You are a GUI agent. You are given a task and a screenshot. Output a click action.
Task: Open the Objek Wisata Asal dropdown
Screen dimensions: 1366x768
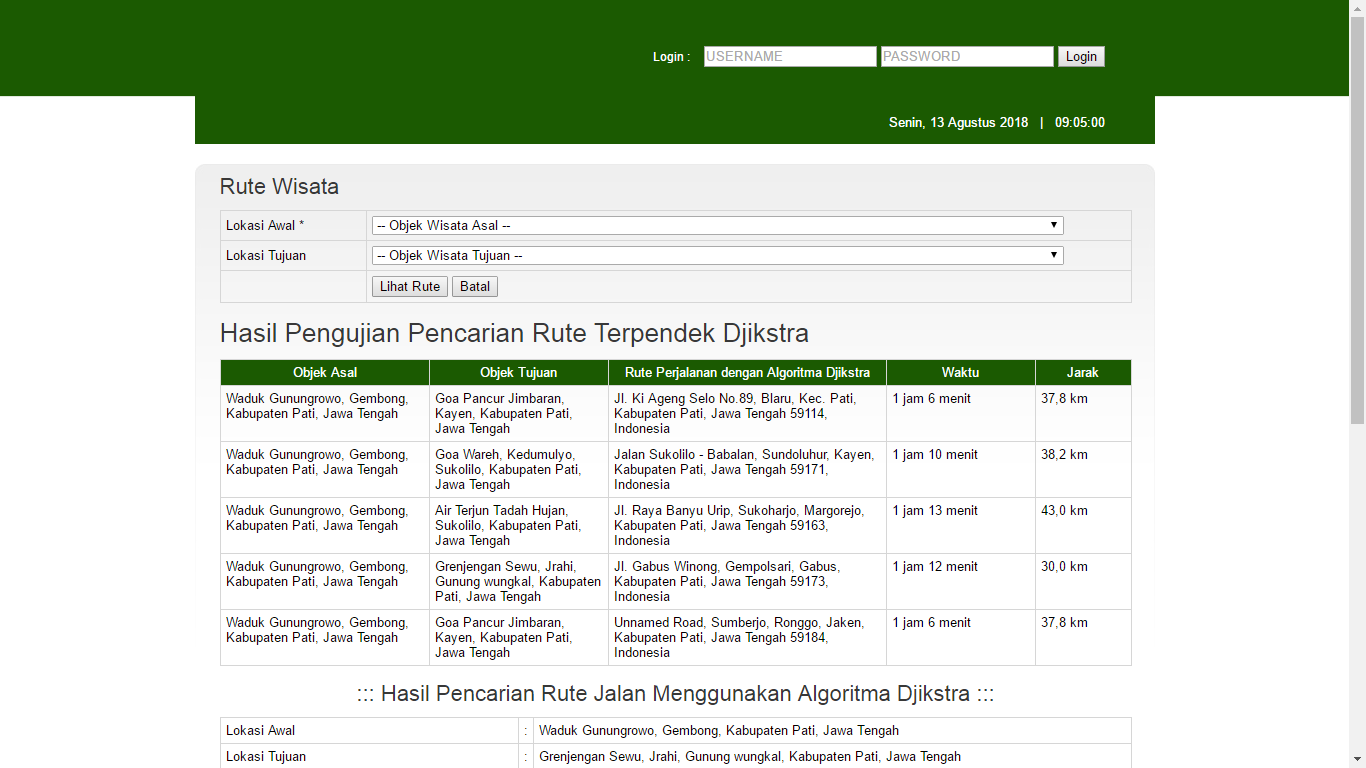(717, 226)
